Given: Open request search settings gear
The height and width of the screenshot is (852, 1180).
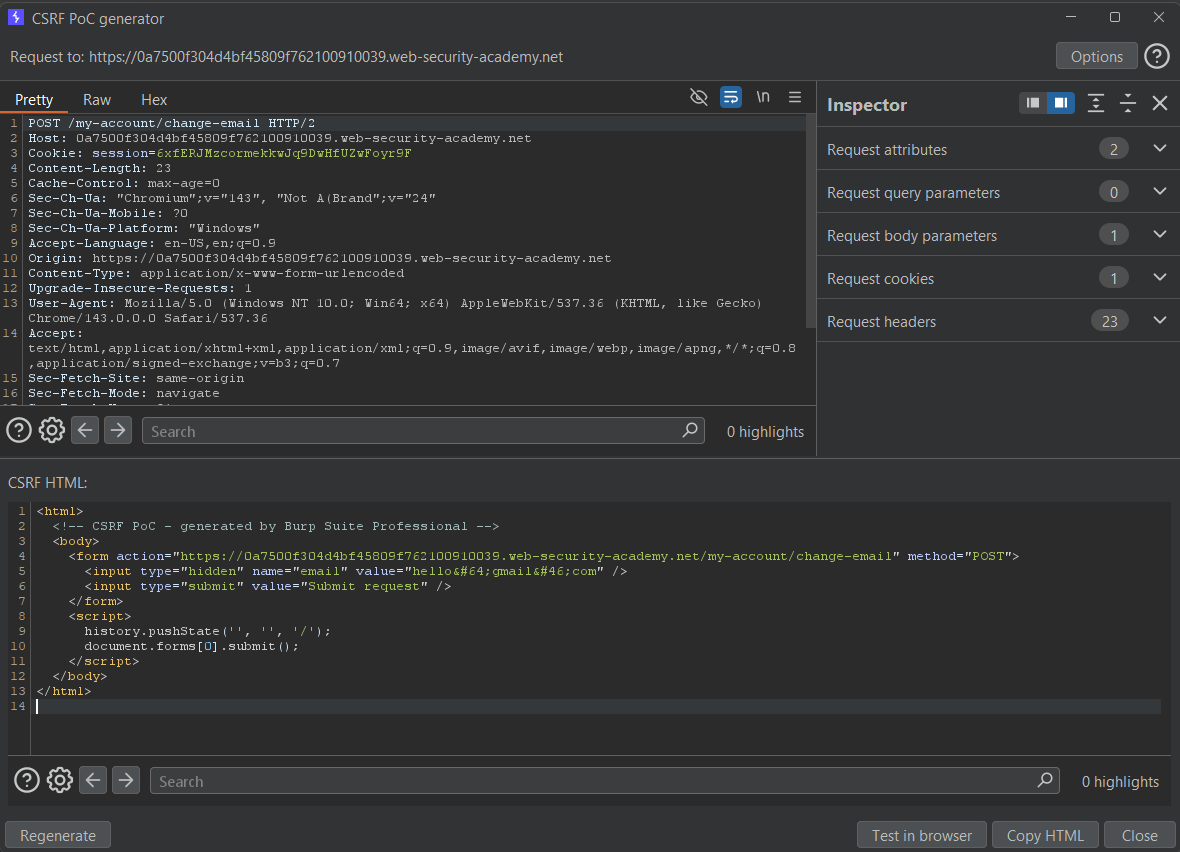Looking at the screenshot, I should [x=52, y=431].
